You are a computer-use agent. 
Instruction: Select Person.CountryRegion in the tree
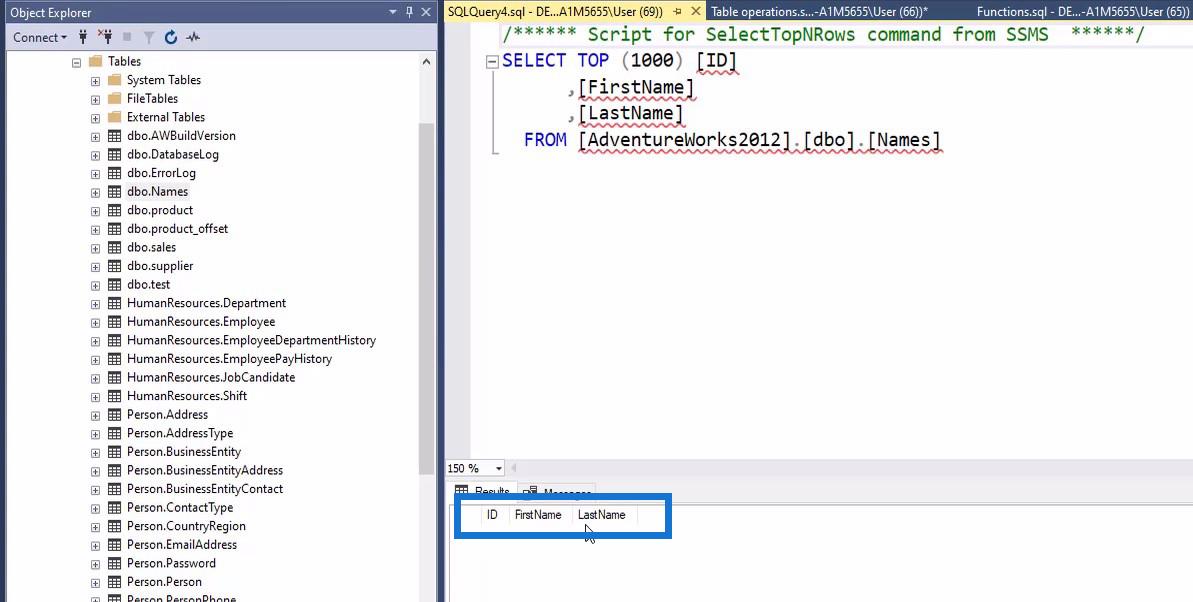pos(186,526)
